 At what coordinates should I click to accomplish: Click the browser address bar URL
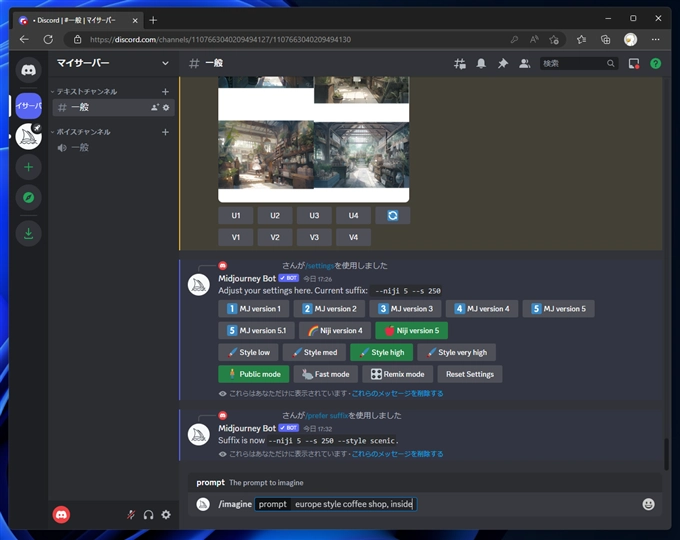(220, 39)
